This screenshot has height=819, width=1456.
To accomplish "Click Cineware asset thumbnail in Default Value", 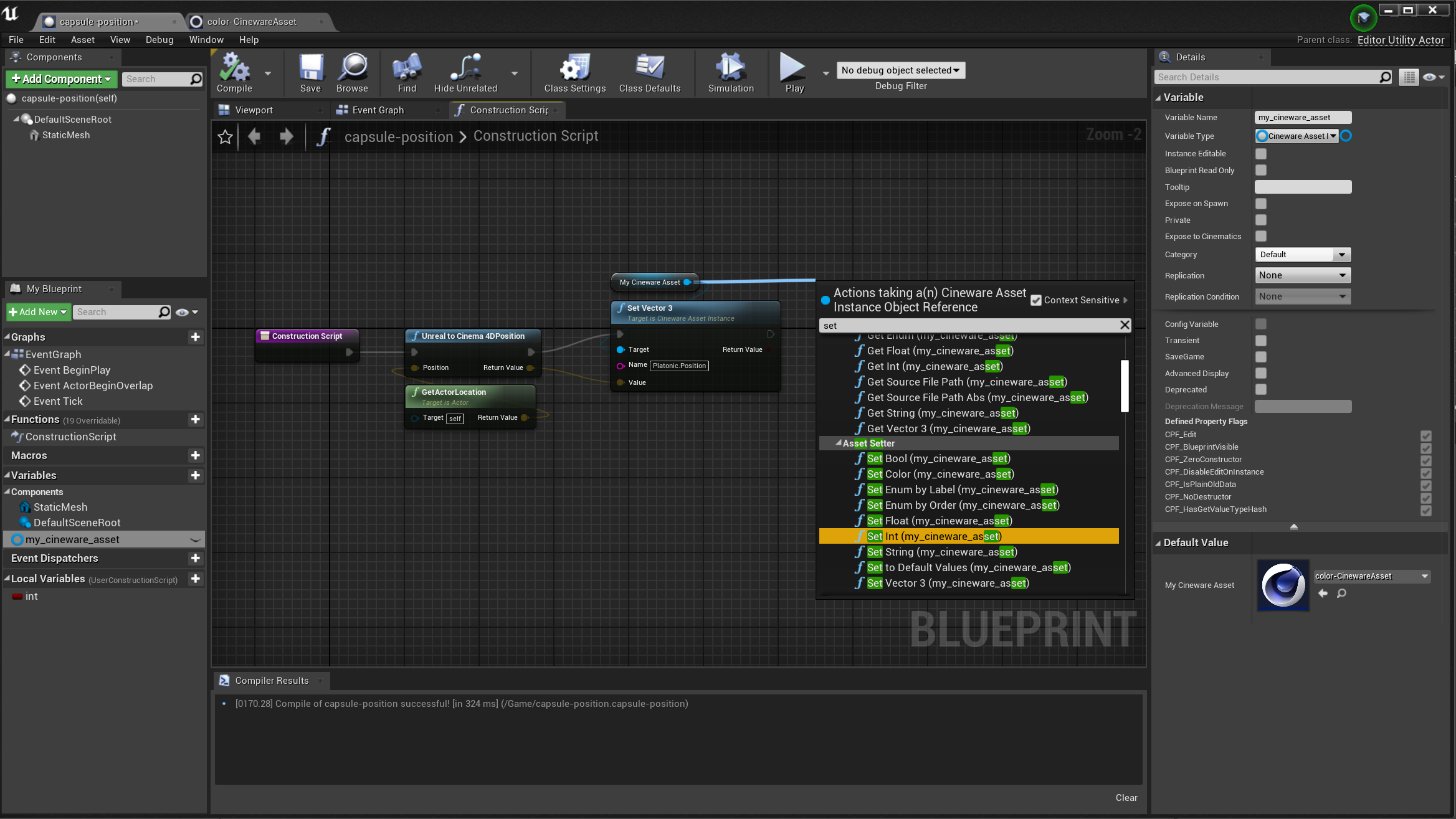I will tap(1283, 585).
